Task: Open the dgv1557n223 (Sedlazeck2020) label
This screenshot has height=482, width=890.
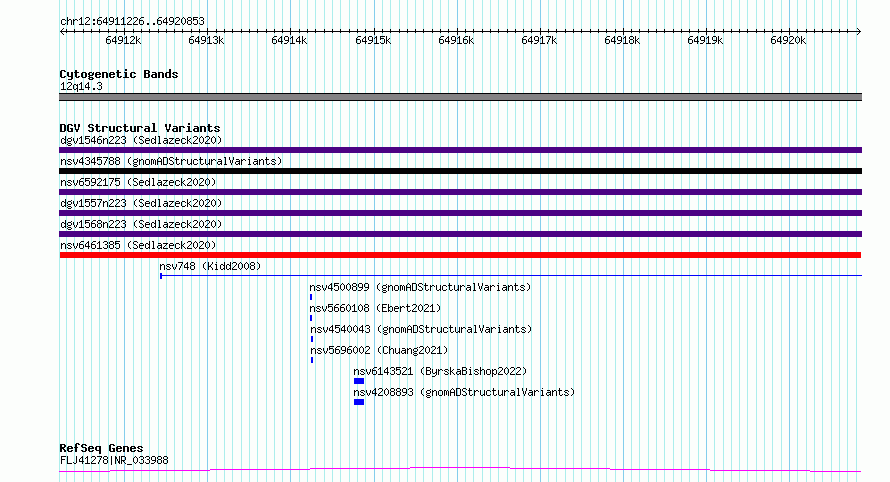Action: (141, 203)
